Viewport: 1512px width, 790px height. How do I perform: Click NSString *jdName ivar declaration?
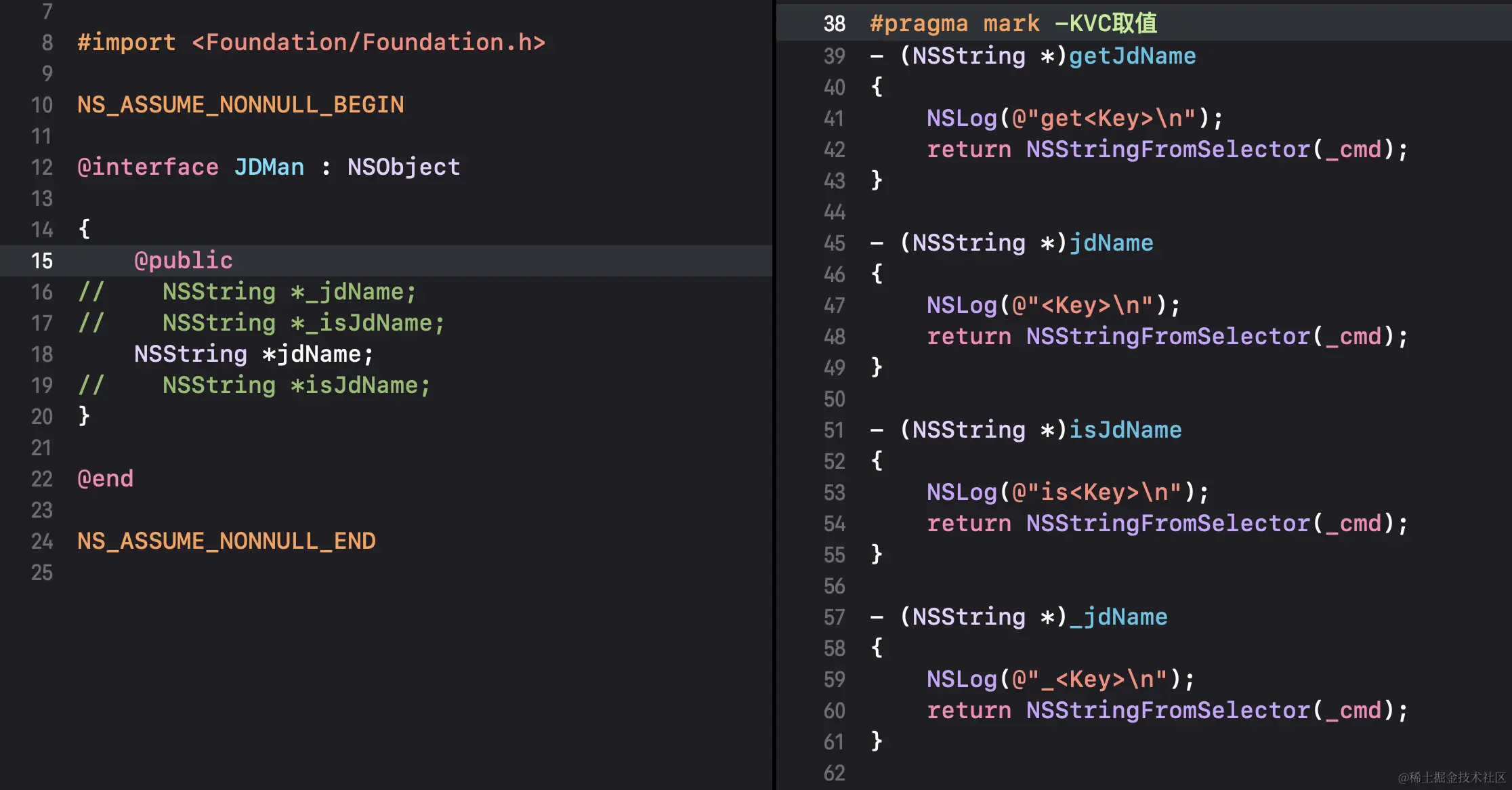pyautogui.click(x=253, y=354)
